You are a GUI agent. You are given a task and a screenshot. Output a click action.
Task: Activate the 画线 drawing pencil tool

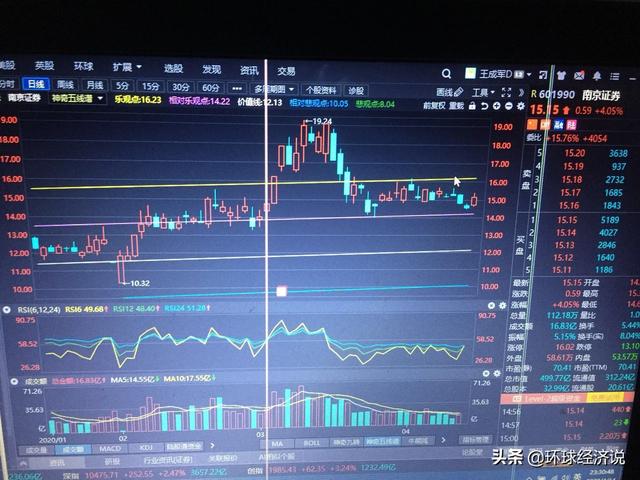click(450, 92)
